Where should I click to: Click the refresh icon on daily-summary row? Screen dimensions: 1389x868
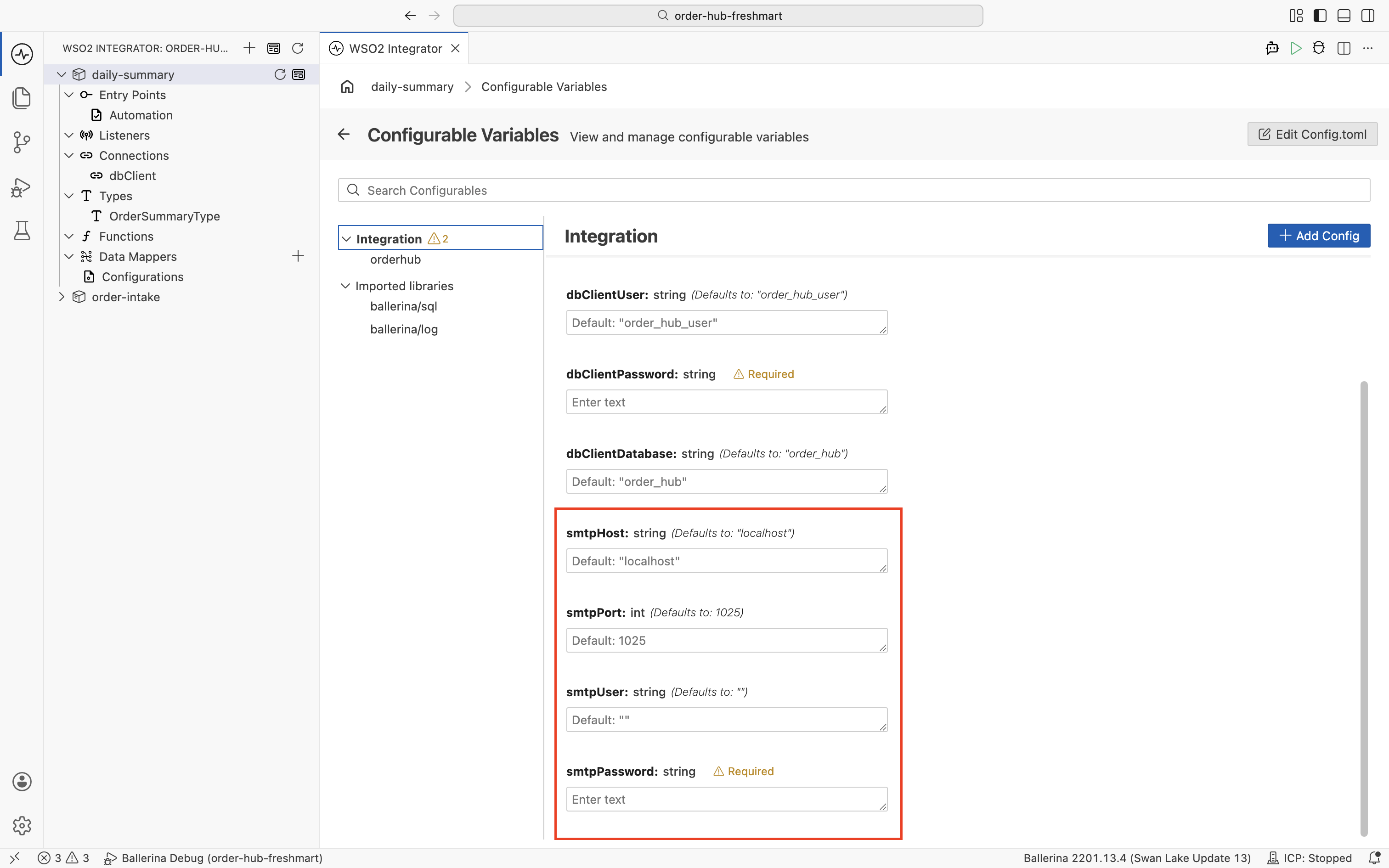click(x=280, y=74)
